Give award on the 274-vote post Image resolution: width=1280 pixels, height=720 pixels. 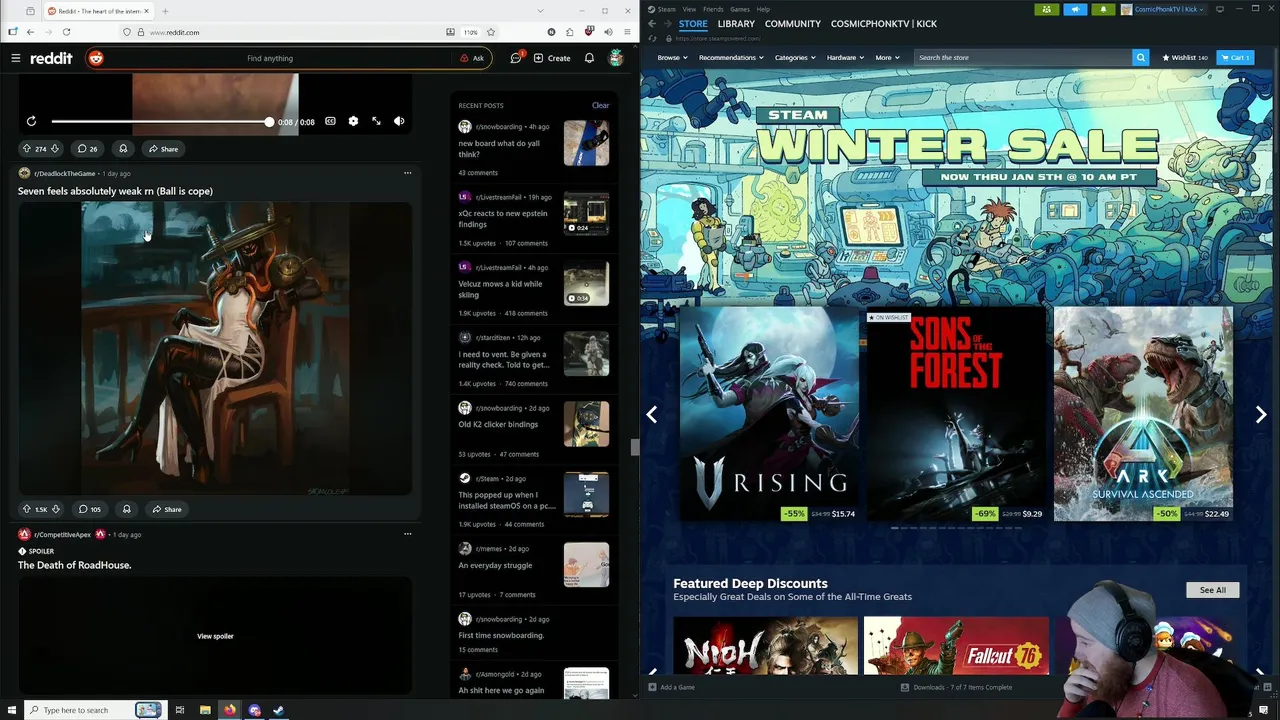pos(123,149)
